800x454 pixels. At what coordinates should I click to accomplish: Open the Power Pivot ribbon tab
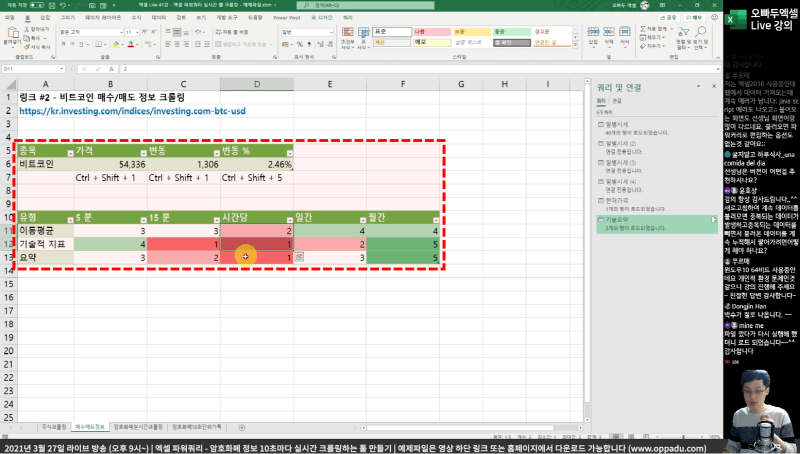pyautogui.click(x=286, y=17)
